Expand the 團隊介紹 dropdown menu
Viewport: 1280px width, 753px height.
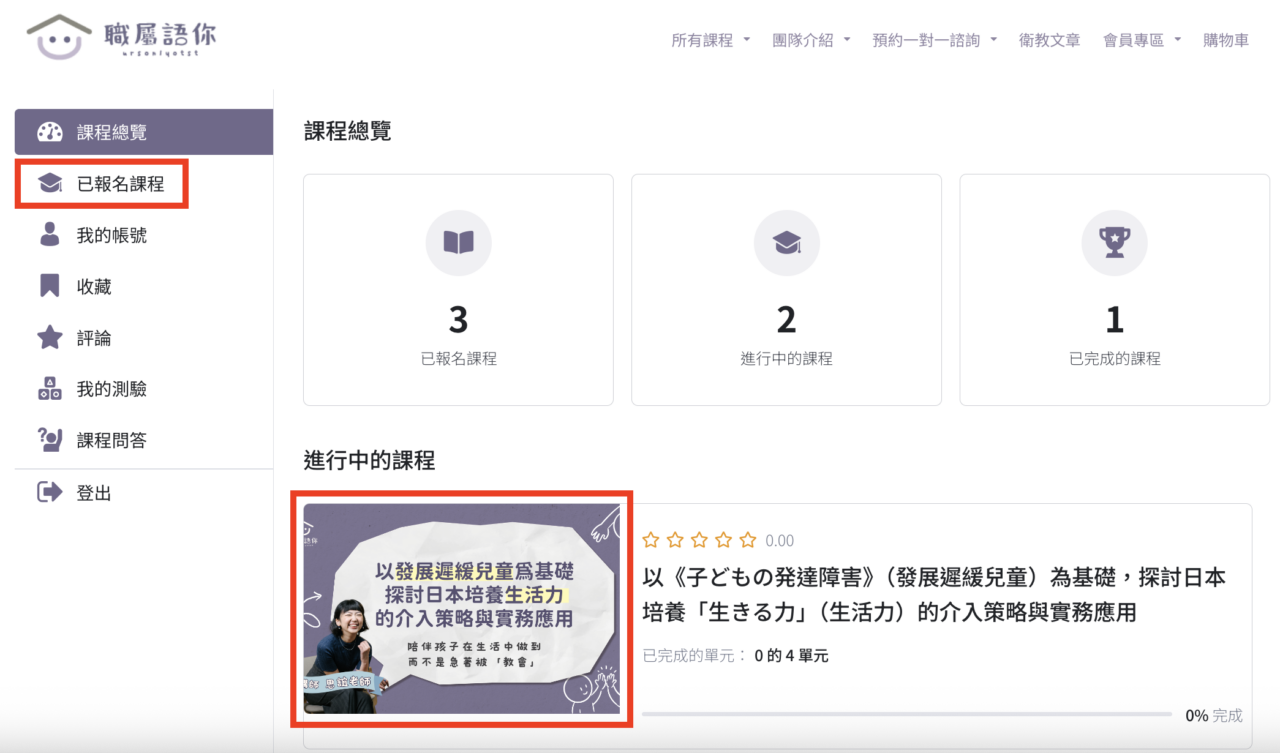click(x=811, y=41)
